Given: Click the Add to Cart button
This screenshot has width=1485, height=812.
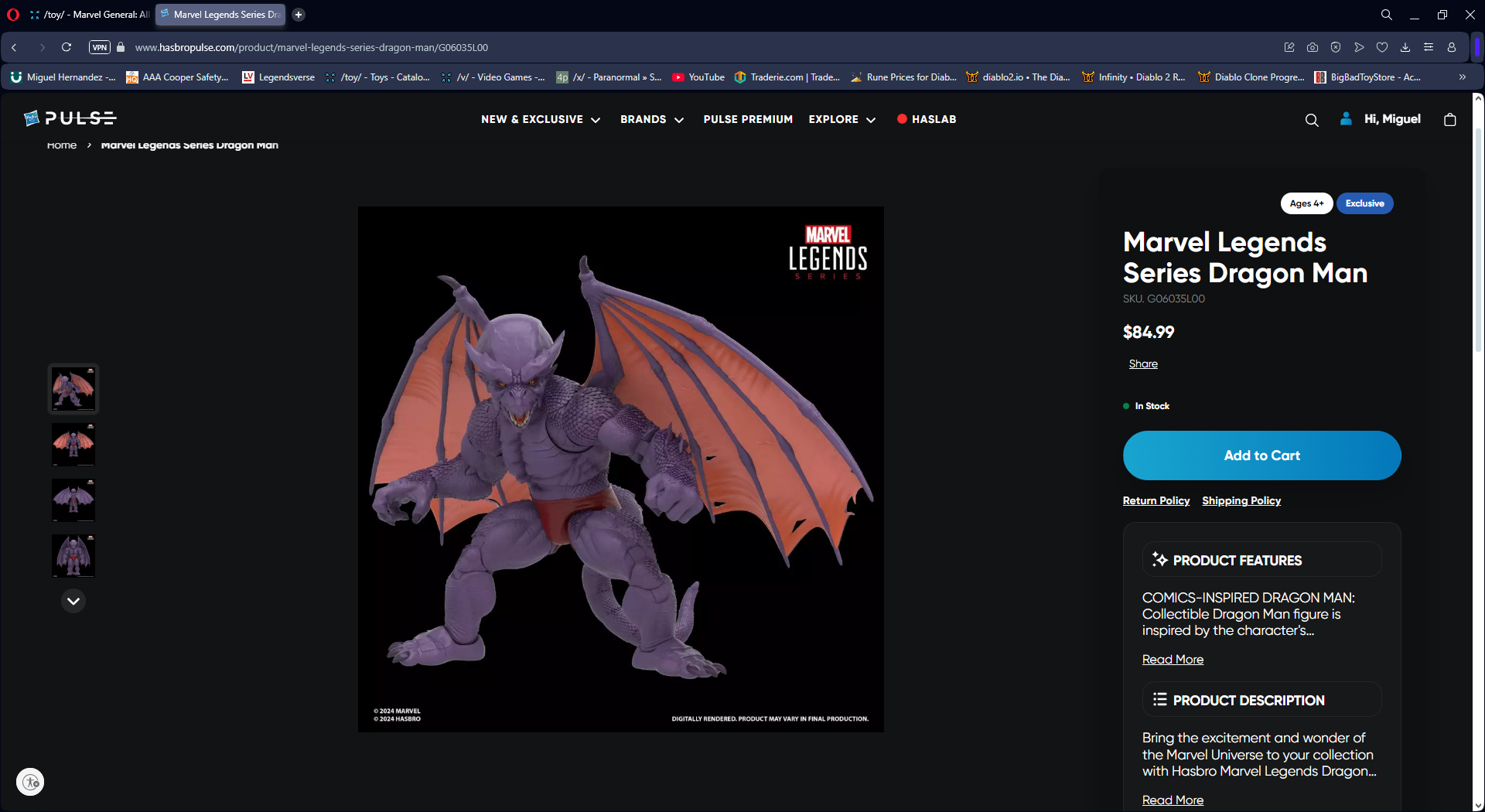Looking at the screenshot, I should pos(1261,455).
